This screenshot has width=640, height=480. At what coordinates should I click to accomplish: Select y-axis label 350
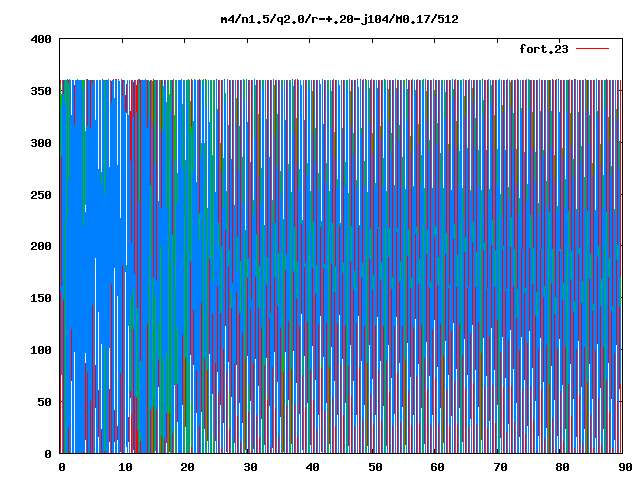point(41,91)
